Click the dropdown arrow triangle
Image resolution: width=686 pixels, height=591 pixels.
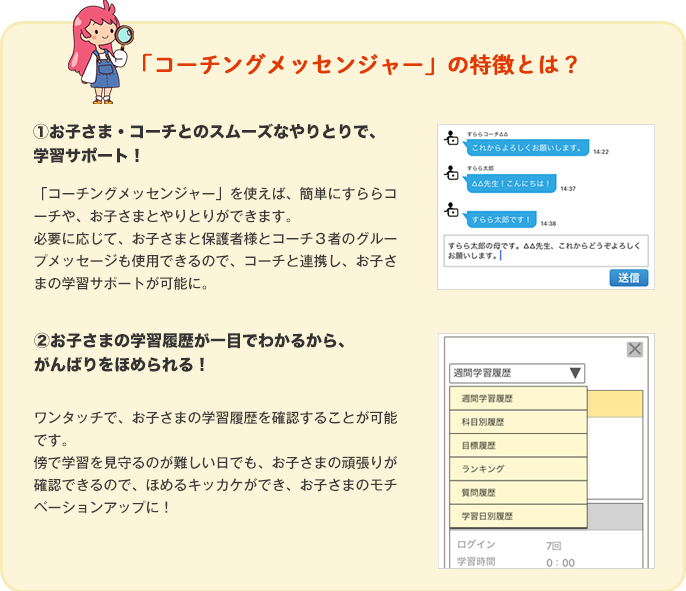[575, 373]
